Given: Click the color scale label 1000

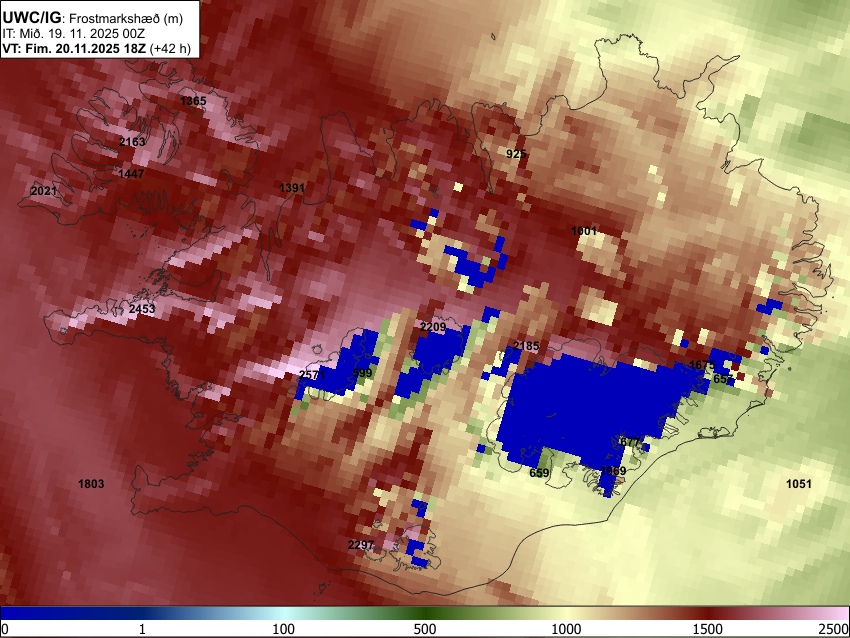Looking at the screenshot, I should pos(566,629).
